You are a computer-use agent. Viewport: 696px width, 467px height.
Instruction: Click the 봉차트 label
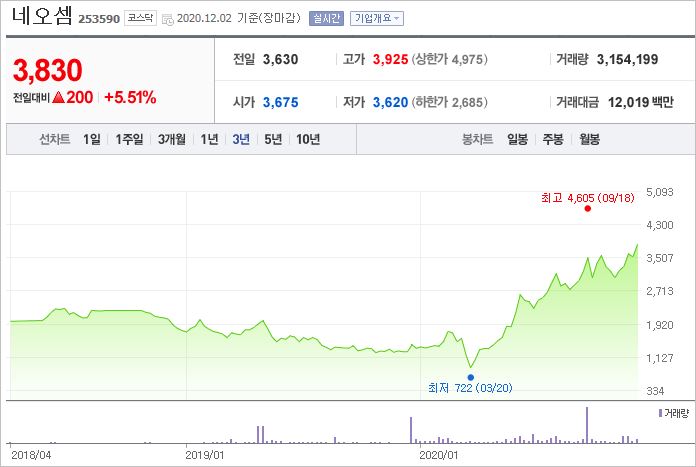(x=478, y=139)
